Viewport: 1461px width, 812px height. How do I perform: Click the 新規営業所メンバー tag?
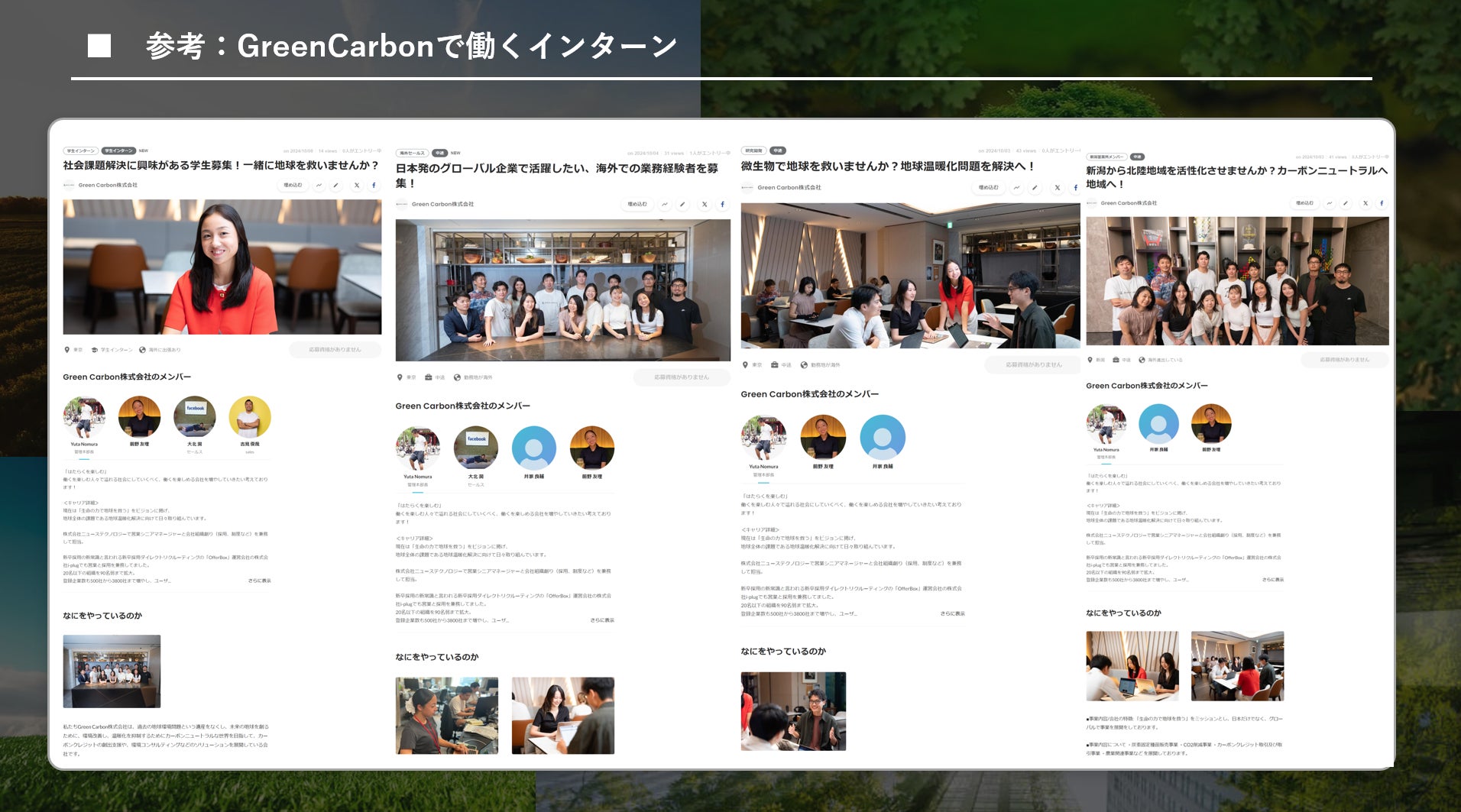[x=1106, y=157]
